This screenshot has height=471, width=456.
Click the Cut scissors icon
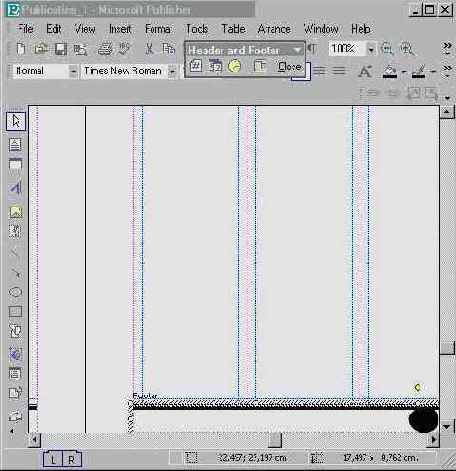coord(149,49)
